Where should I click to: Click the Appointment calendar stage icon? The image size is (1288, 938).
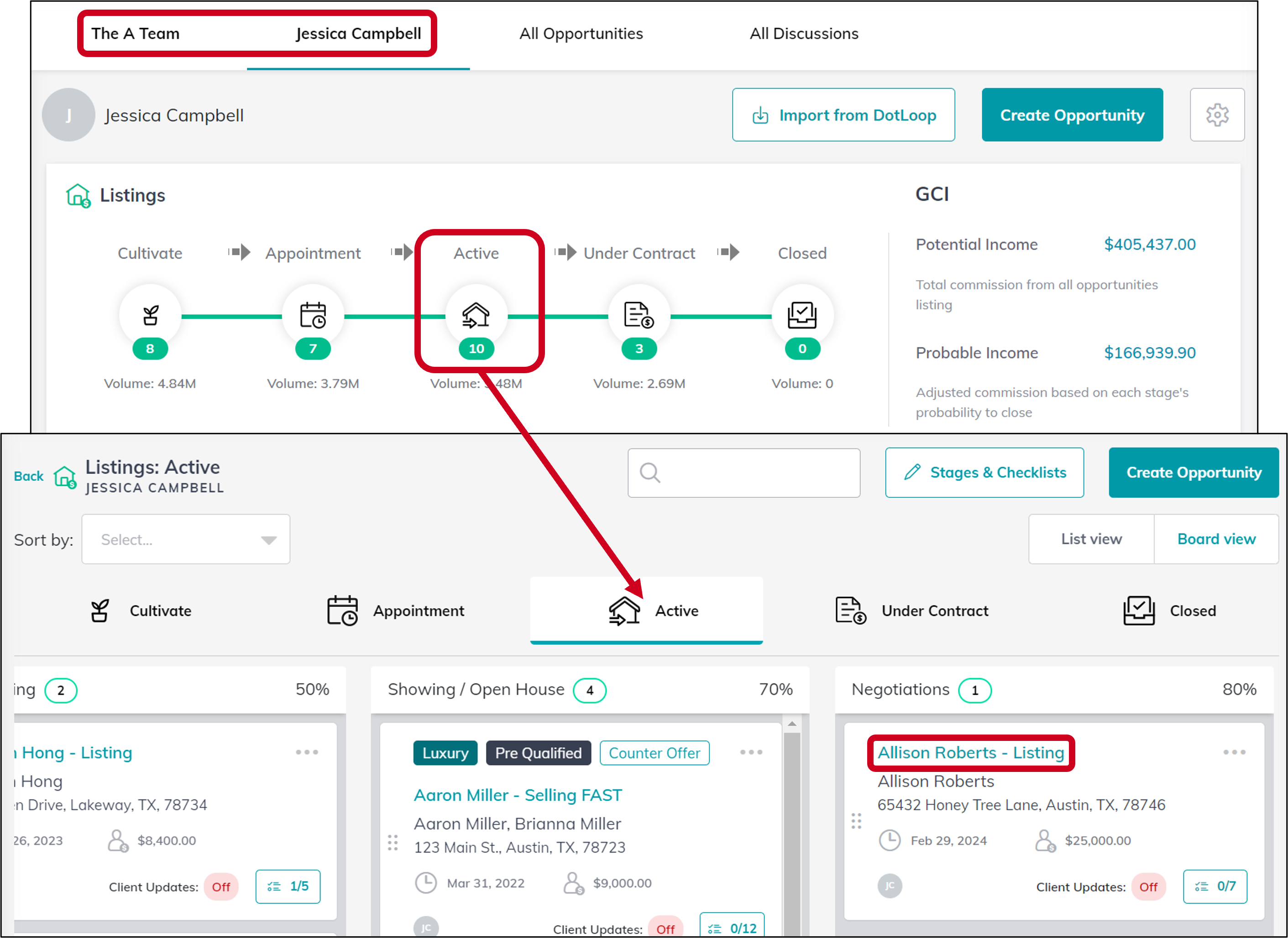click(x=313, y=315)
